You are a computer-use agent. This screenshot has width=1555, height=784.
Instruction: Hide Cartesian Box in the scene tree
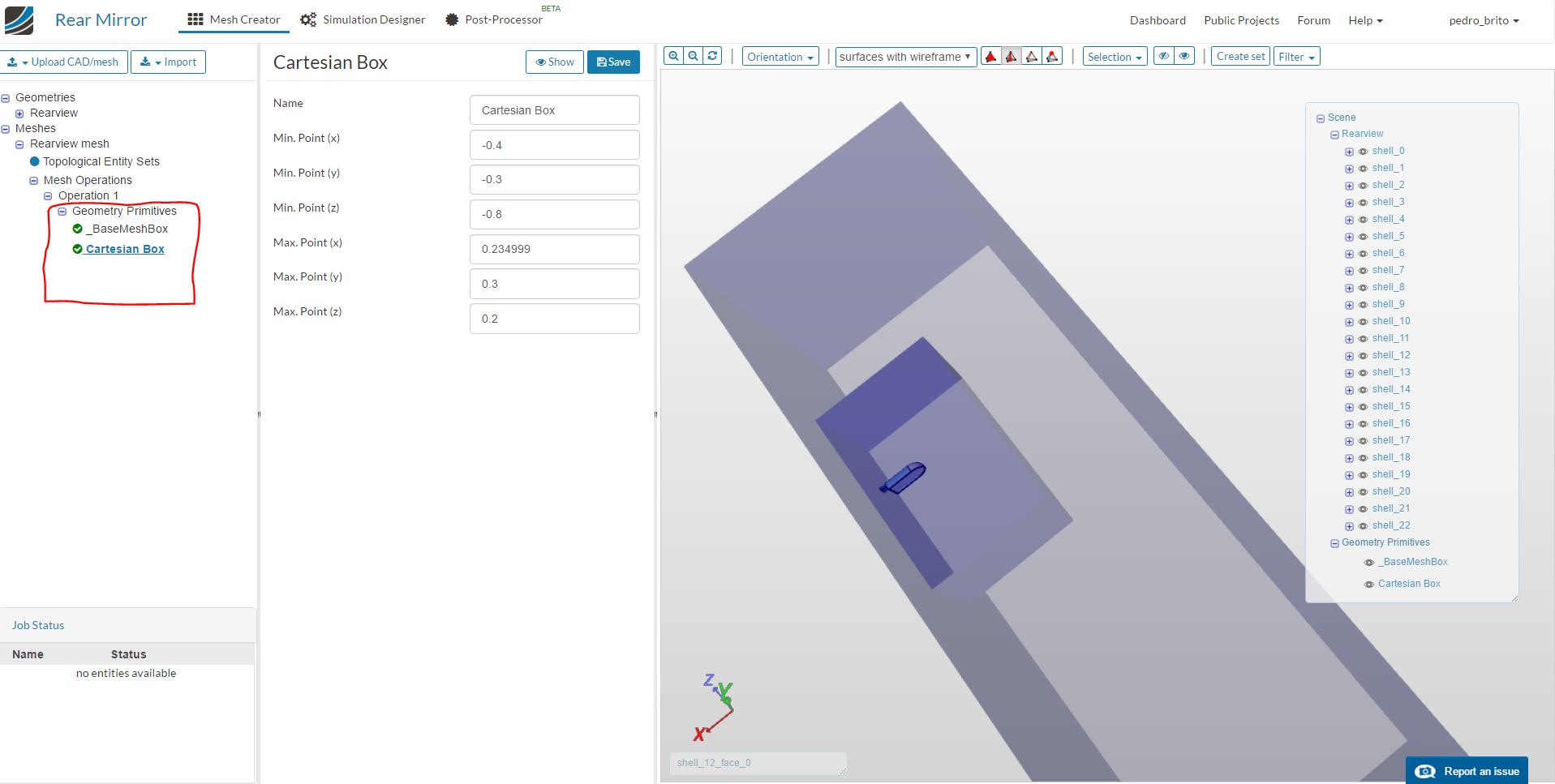[x=1369, y=585]
